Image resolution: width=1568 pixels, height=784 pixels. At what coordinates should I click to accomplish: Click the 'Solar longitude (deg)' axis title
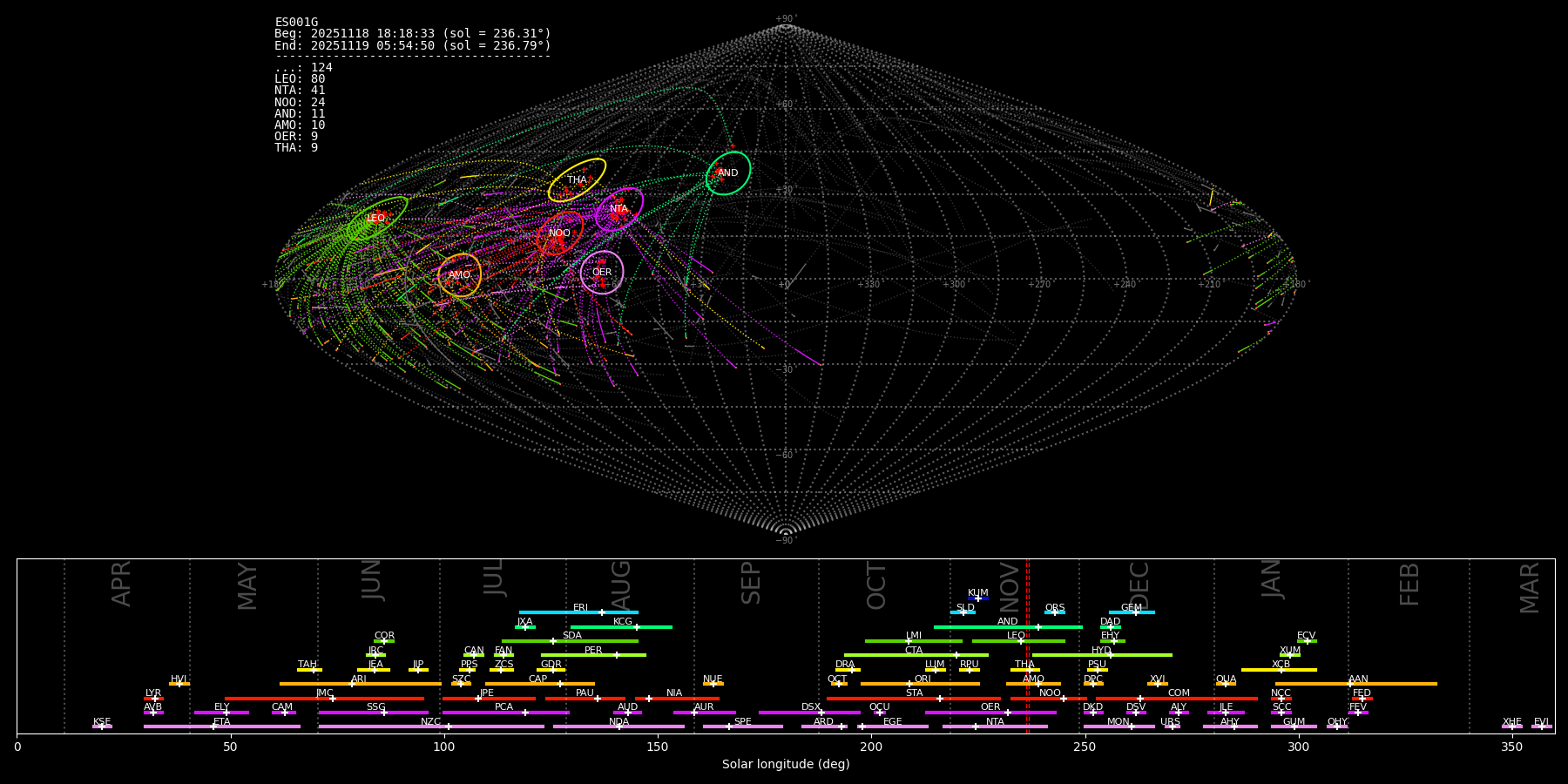pos(786,764)
